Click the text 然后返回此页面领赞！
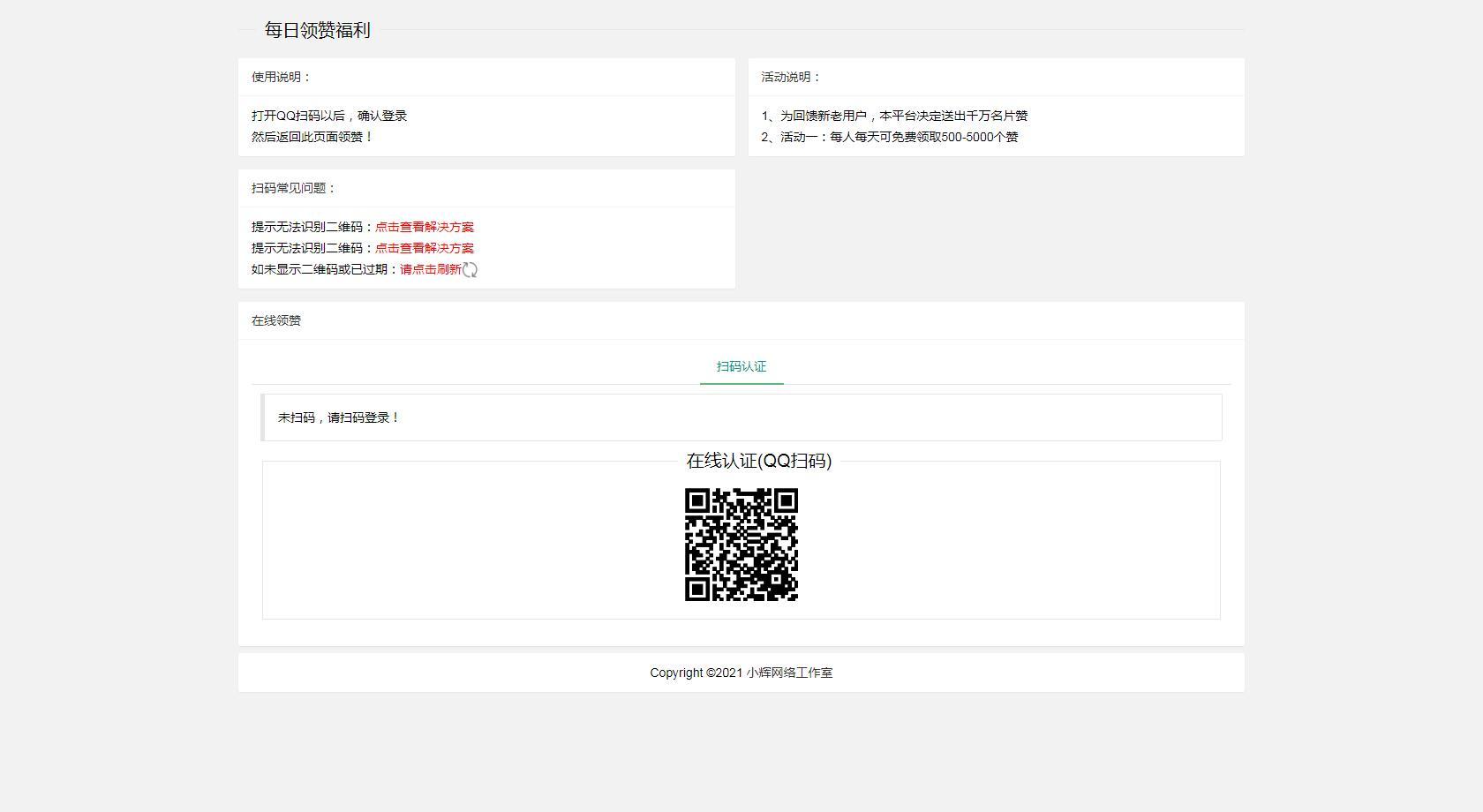The image size is (1483, 812). tap(312, 137)
